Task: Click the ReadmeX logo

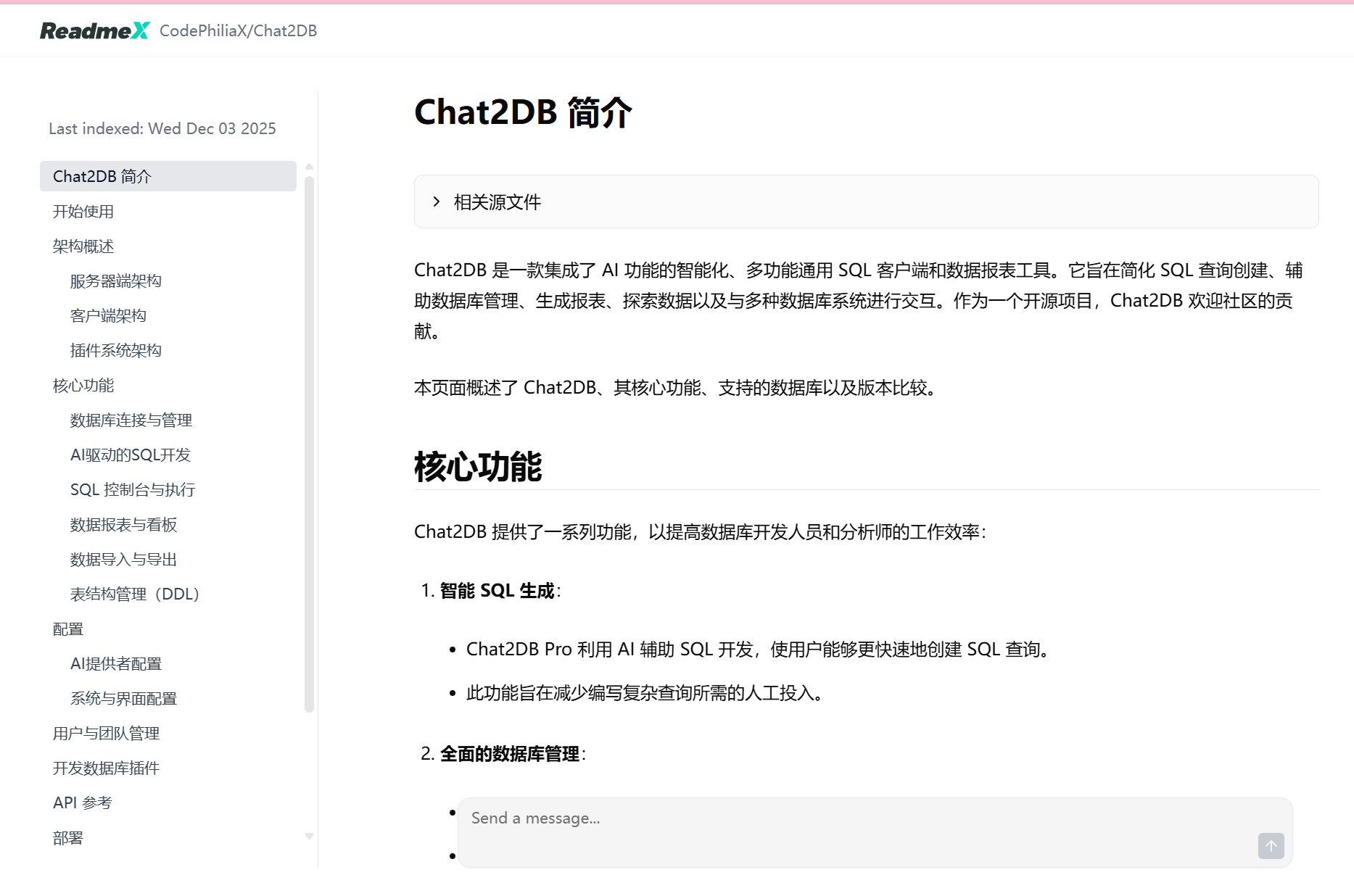Action: point(94,30)
